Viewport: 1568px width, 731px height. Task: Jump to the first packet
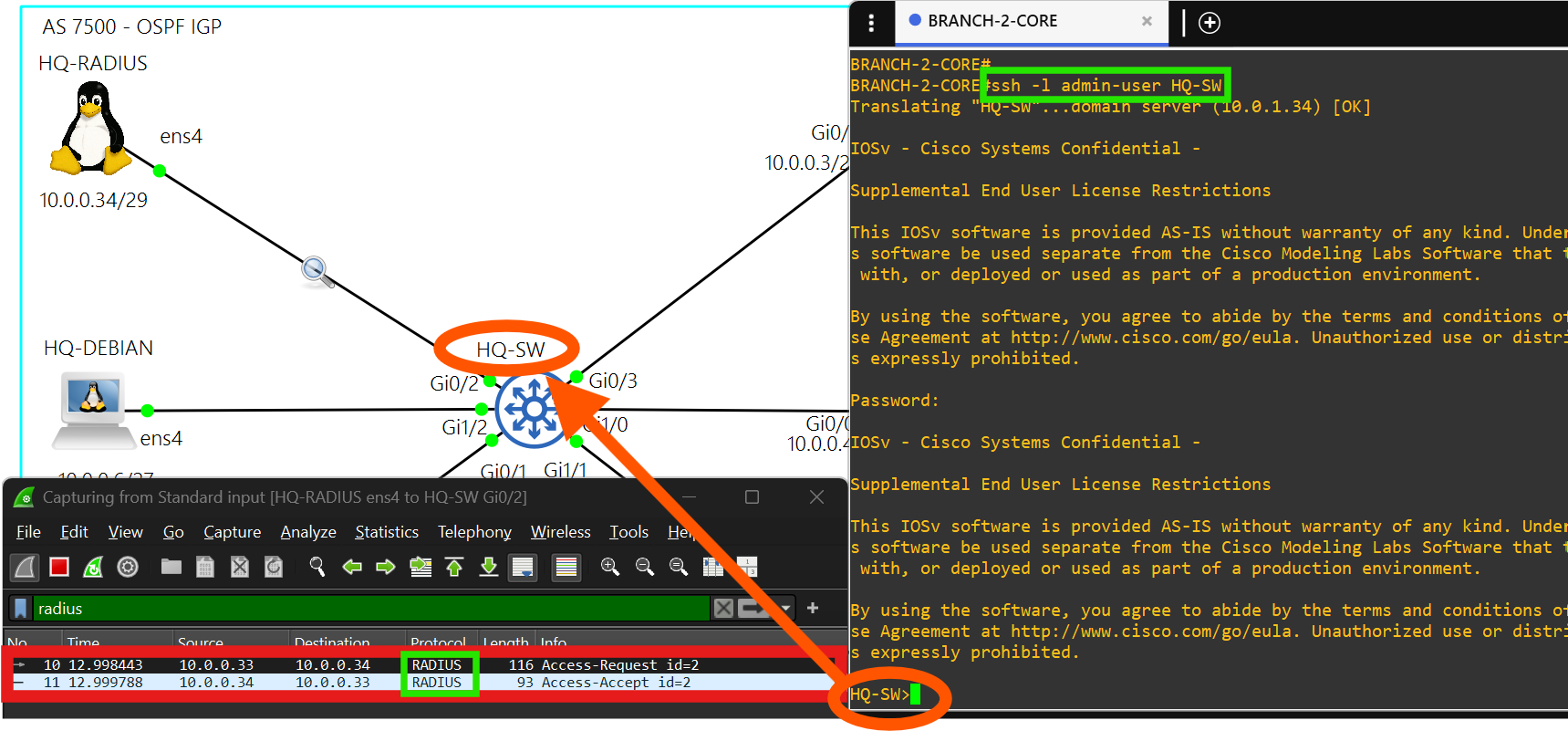pos(454,568)
